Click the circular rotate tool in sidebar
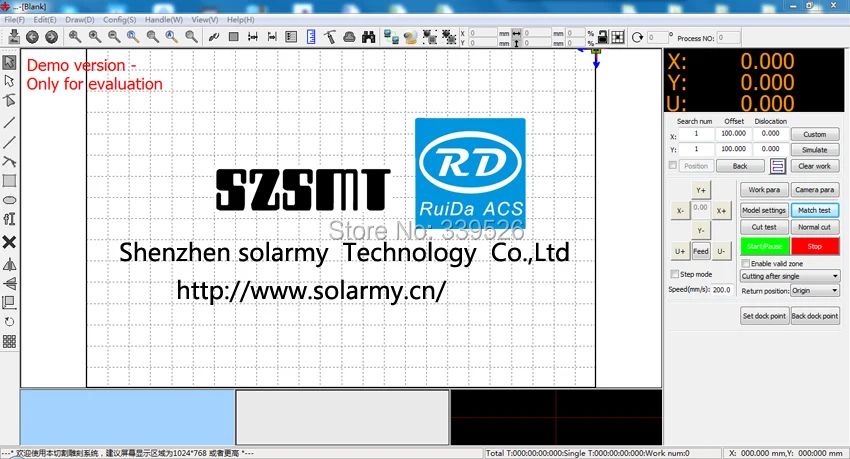Image resolution: width=850 pixels, height=459 pixels. pyautogui.click(x=9, y=321)
